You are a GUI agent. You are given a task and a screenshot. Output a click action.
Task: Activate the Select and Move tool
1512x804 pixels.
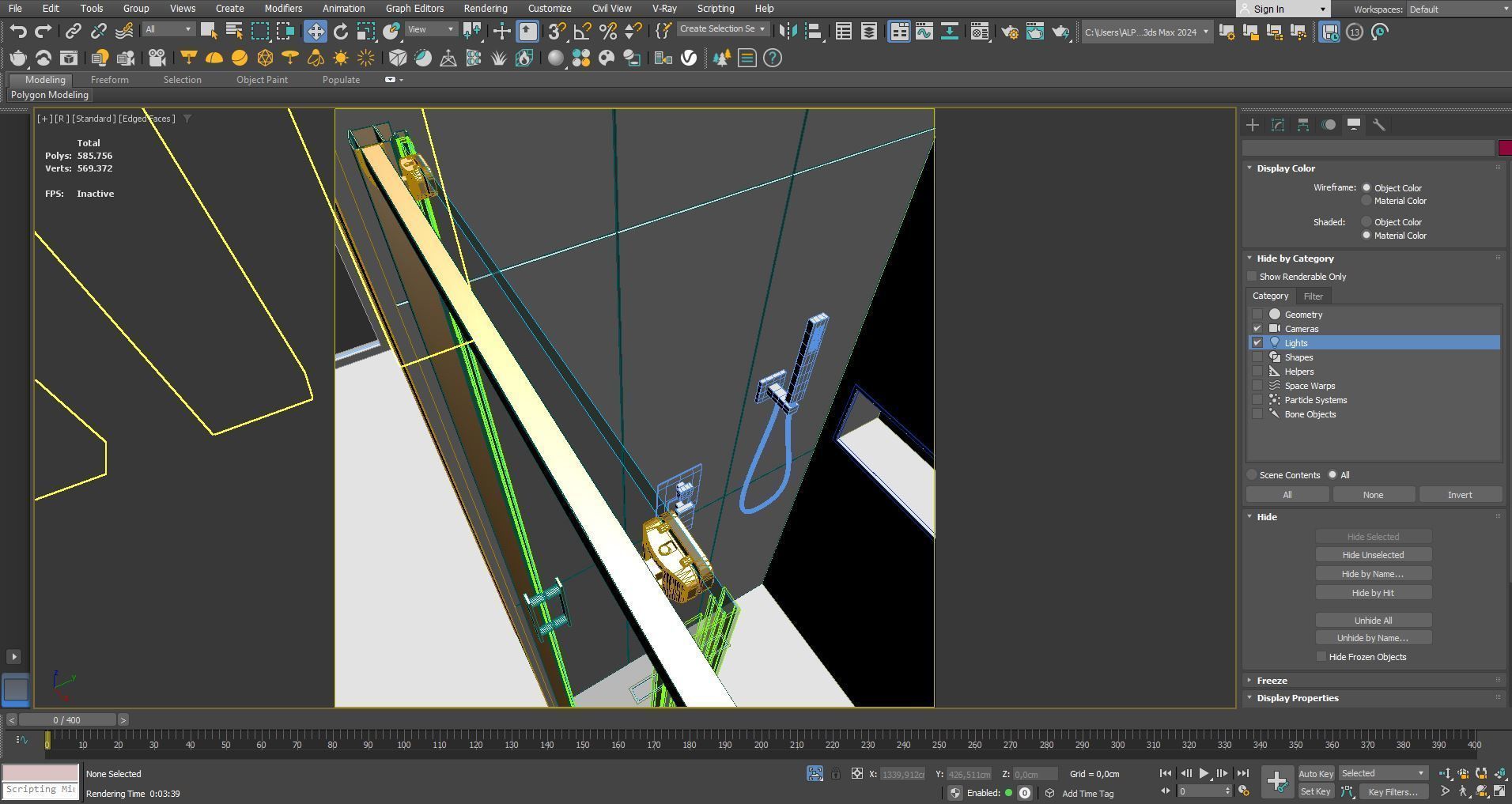click(316, 32)
